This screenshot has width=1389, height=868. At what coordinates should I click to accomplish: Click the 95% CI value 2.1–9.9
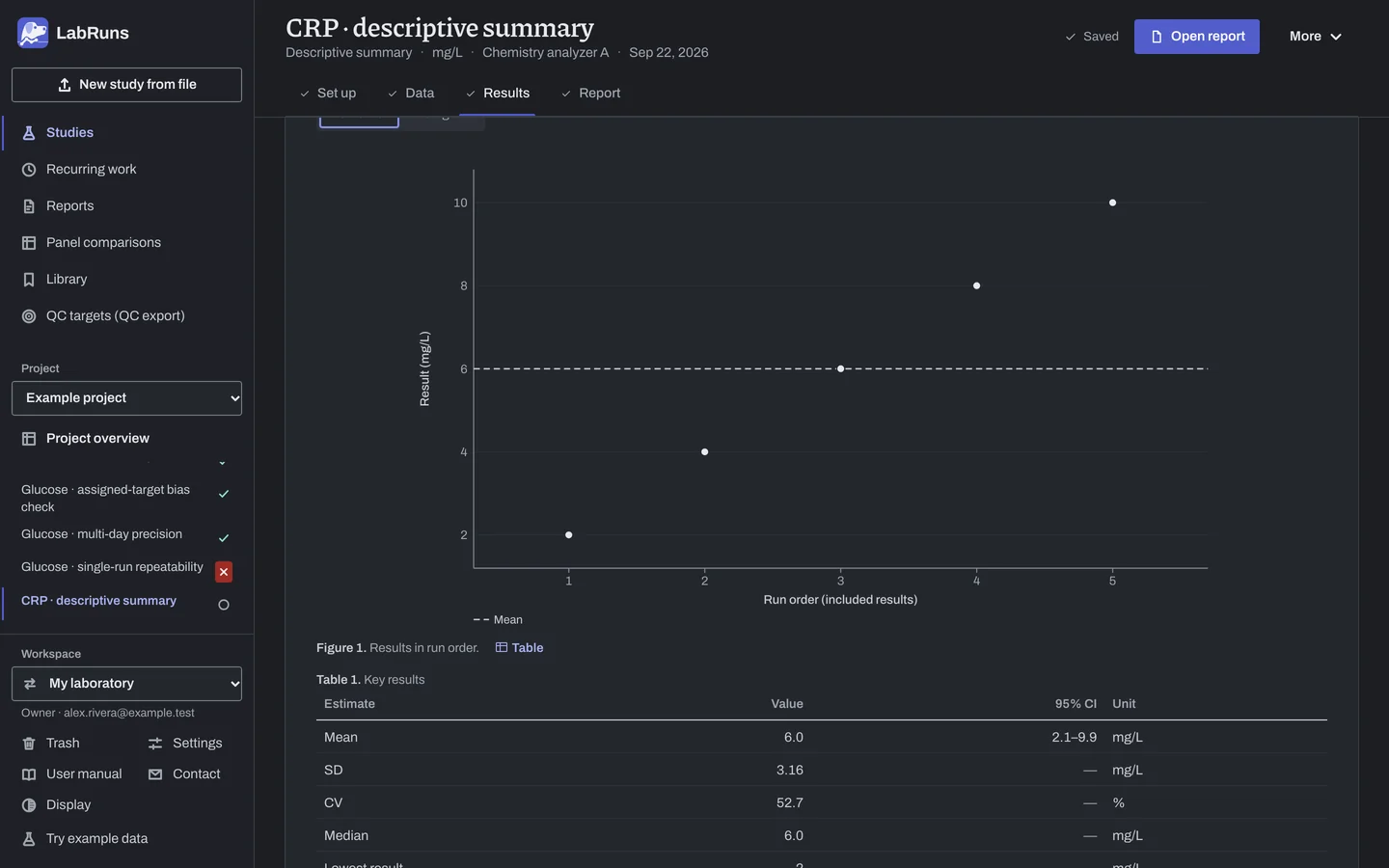(x=1075, y=737)
